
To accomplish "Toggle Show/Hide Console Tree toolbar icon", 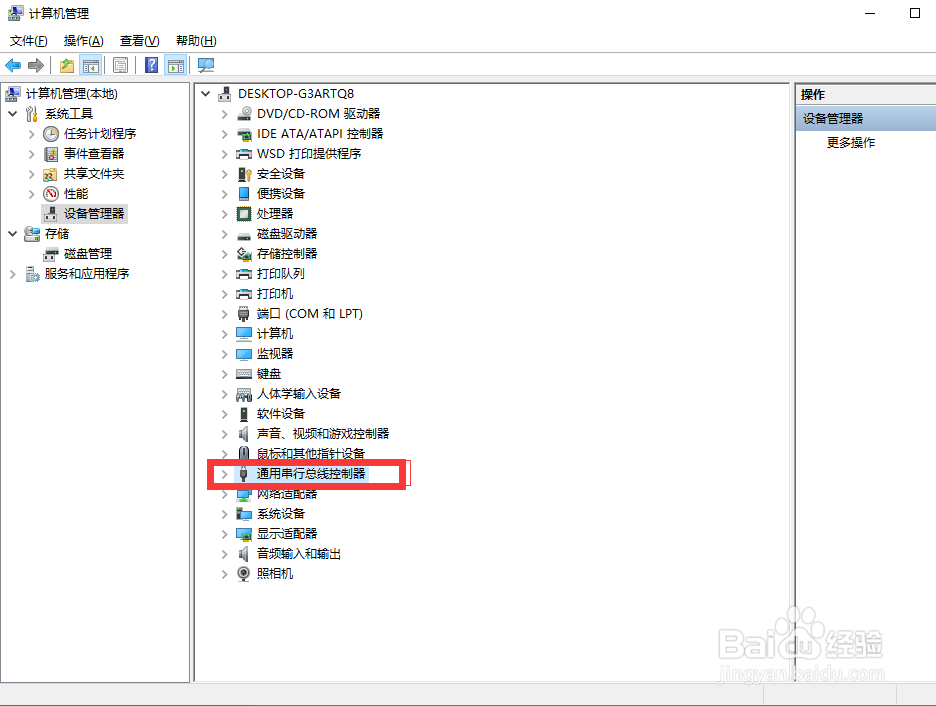I will tap(91, 65).
